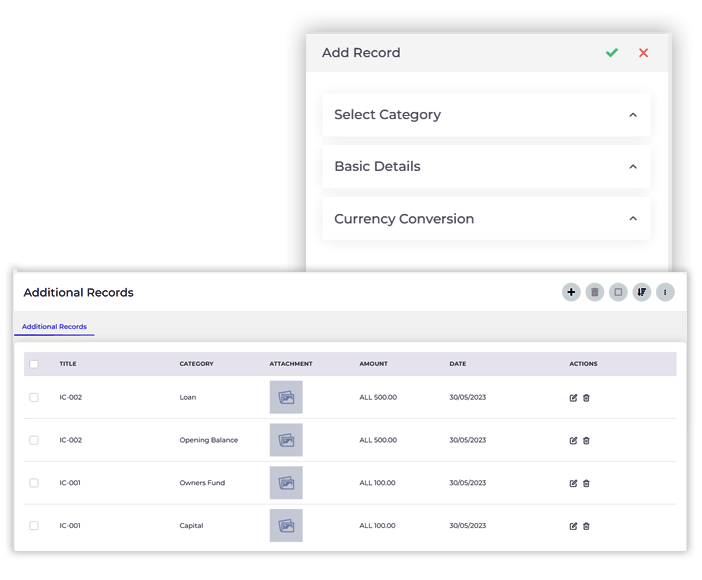Click the square select icon in toolbar
This screenshot has width=702, height=580.
pos(618,292)
